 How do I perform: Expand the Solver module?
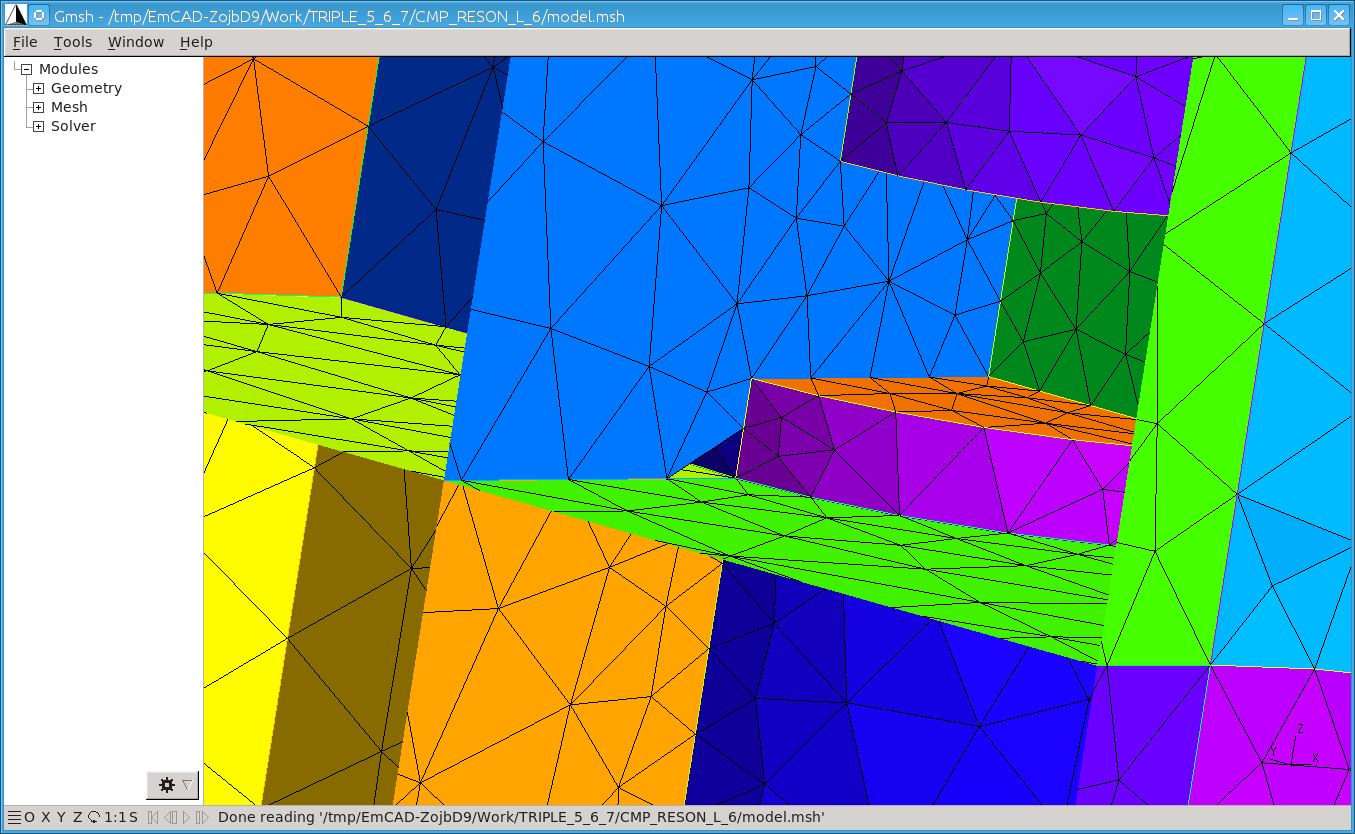click(38, 127)
